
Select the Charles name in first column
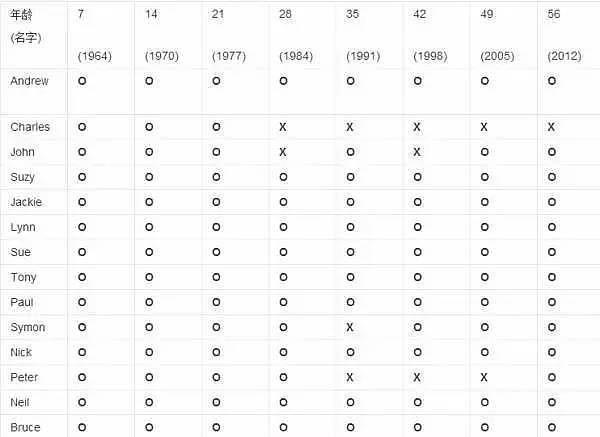click(30, 127)
